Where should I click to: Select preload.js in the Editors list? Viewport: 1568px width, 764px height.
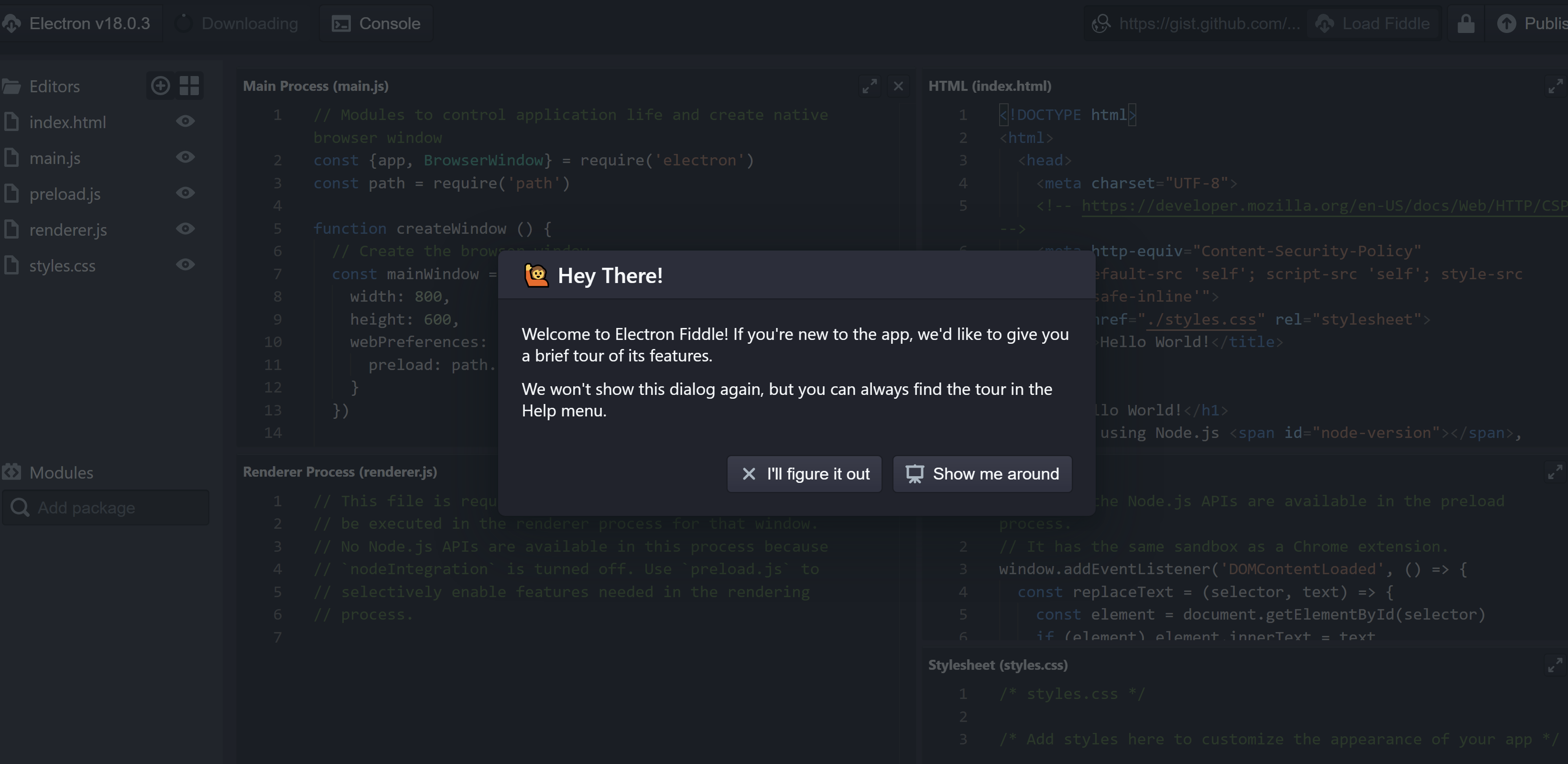[x=65, y=194]
